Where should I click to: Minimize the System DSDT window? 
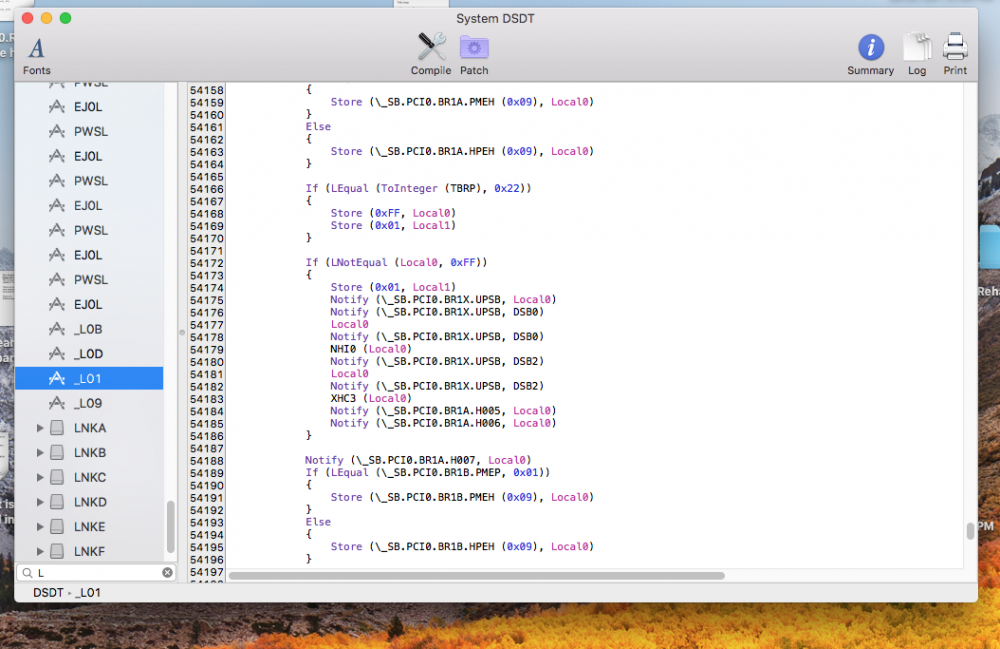pos(47,18)
